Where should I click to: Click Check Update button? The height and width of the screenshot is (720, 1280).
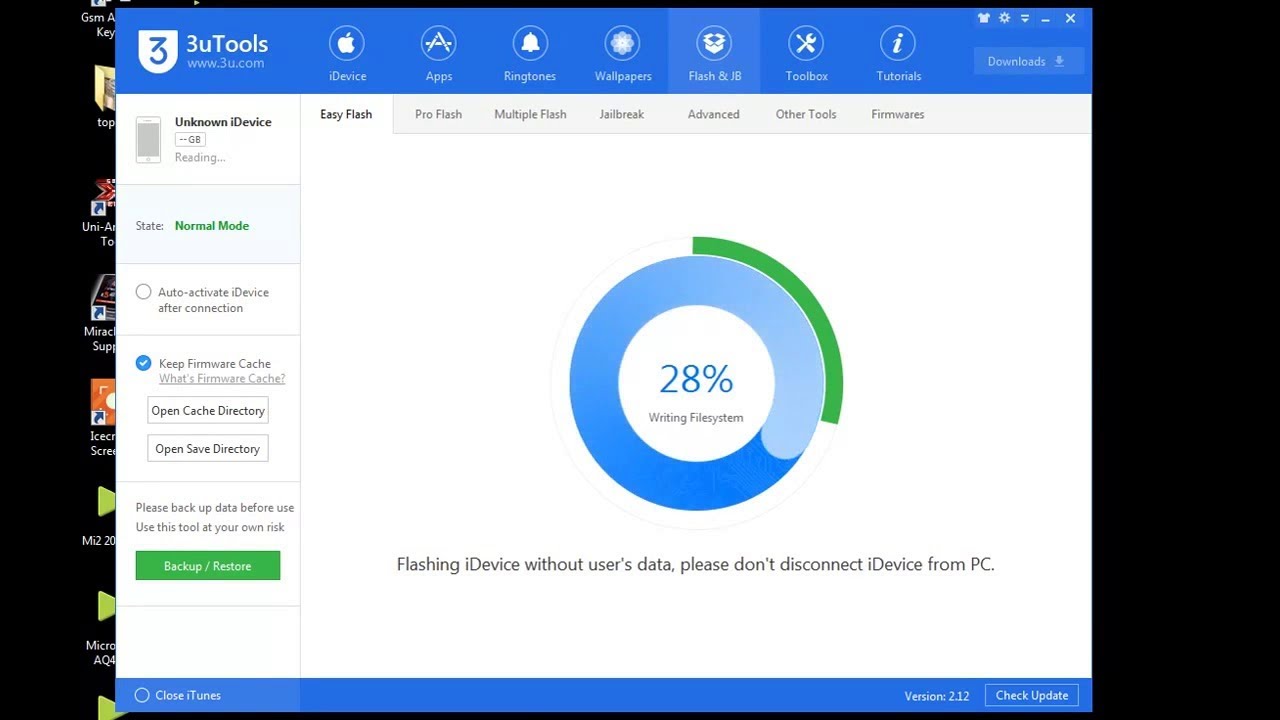point(1031,695)
